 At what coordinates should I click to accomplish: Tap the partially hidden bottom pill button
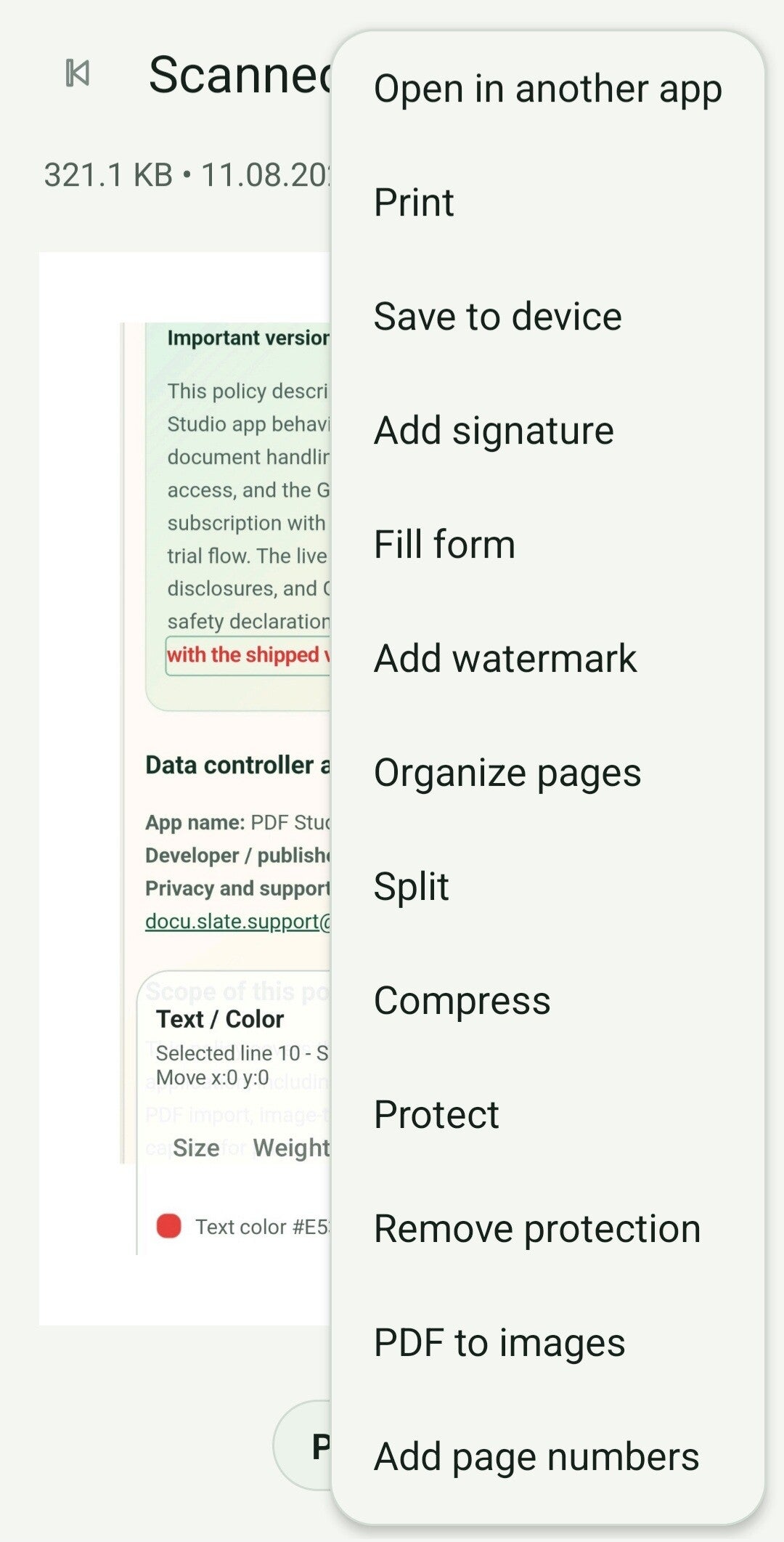pos(303,1445)
